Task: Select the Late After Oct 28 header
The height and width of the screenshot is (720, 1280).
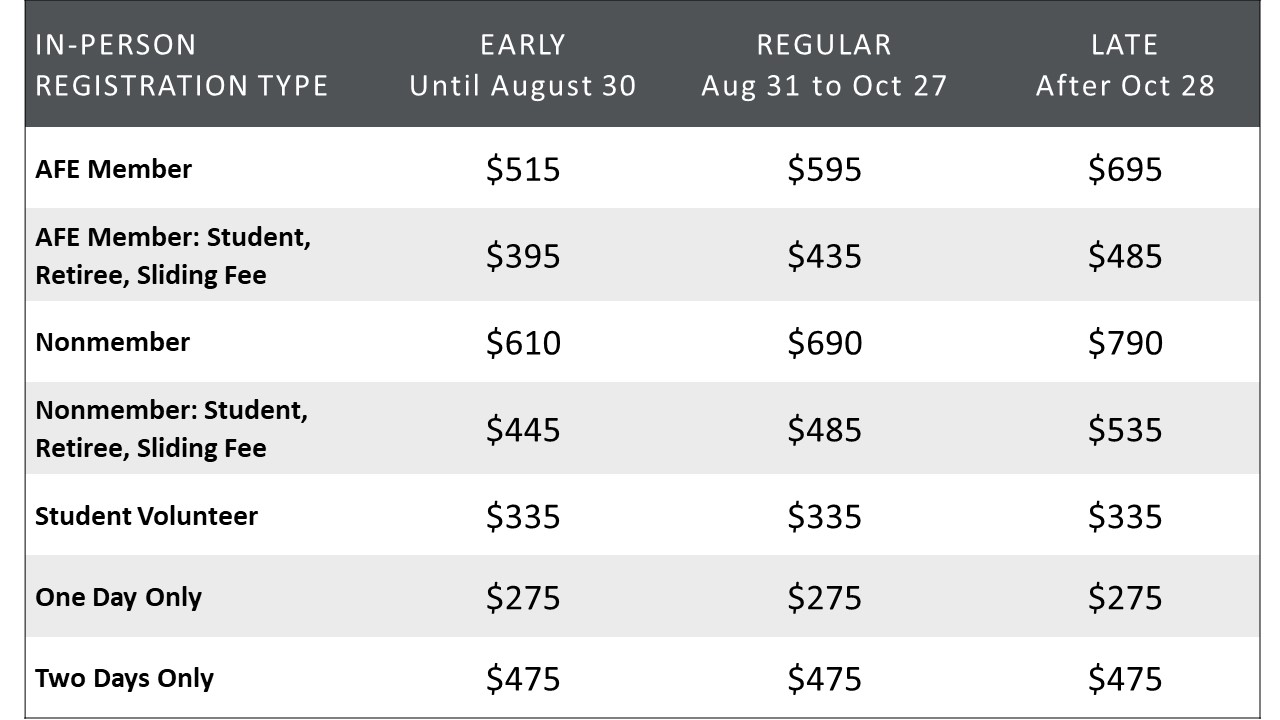Action: click(1125, 65)
